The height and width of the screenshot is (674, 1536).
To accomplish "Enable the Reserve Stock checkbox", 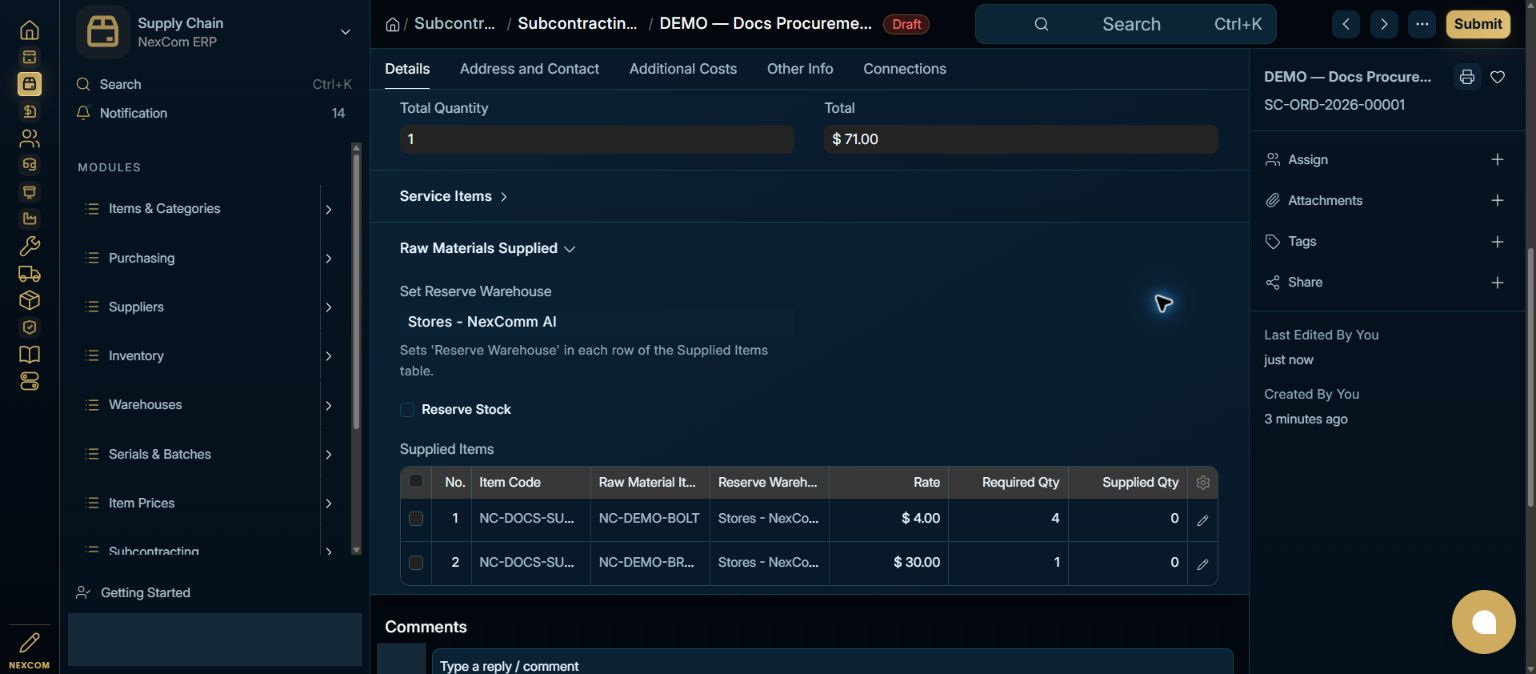I will tap(407, 410).
